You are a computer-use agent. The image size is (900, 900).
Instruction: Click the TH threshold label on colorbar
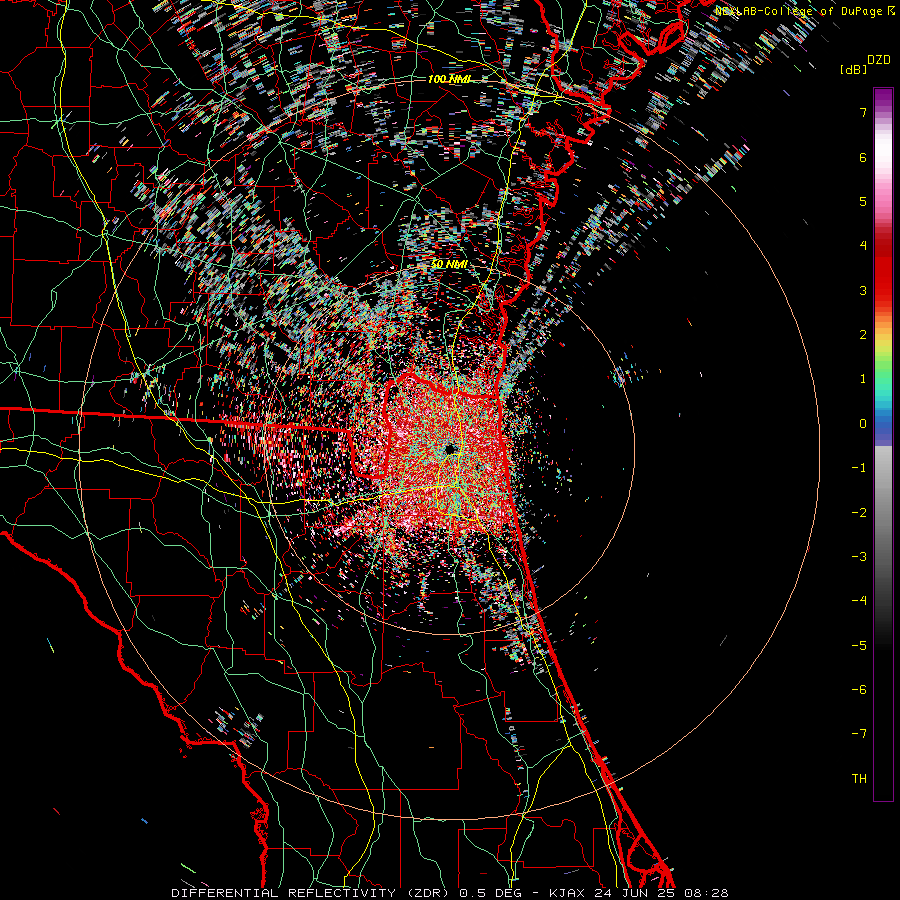tap(859, 779)
